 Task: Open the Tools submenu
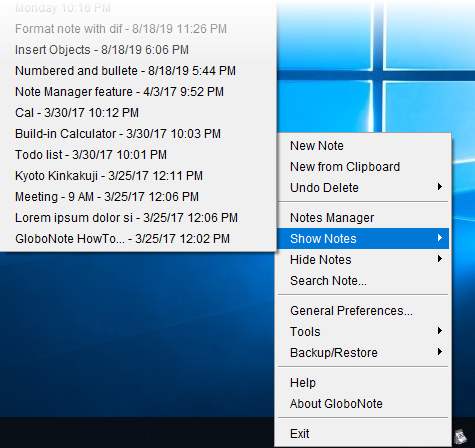(x=363, y=332)
